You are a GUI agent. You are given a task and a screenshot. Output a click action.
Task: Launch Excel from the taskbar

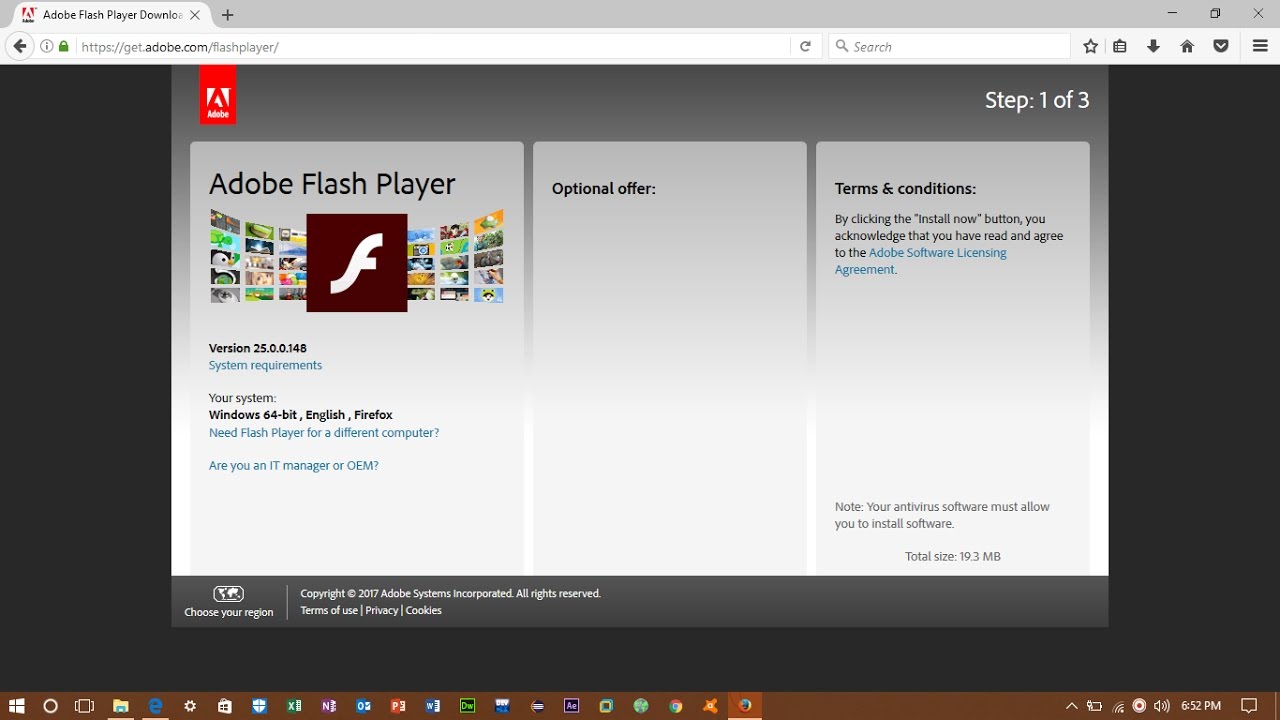tap(294, 705)
